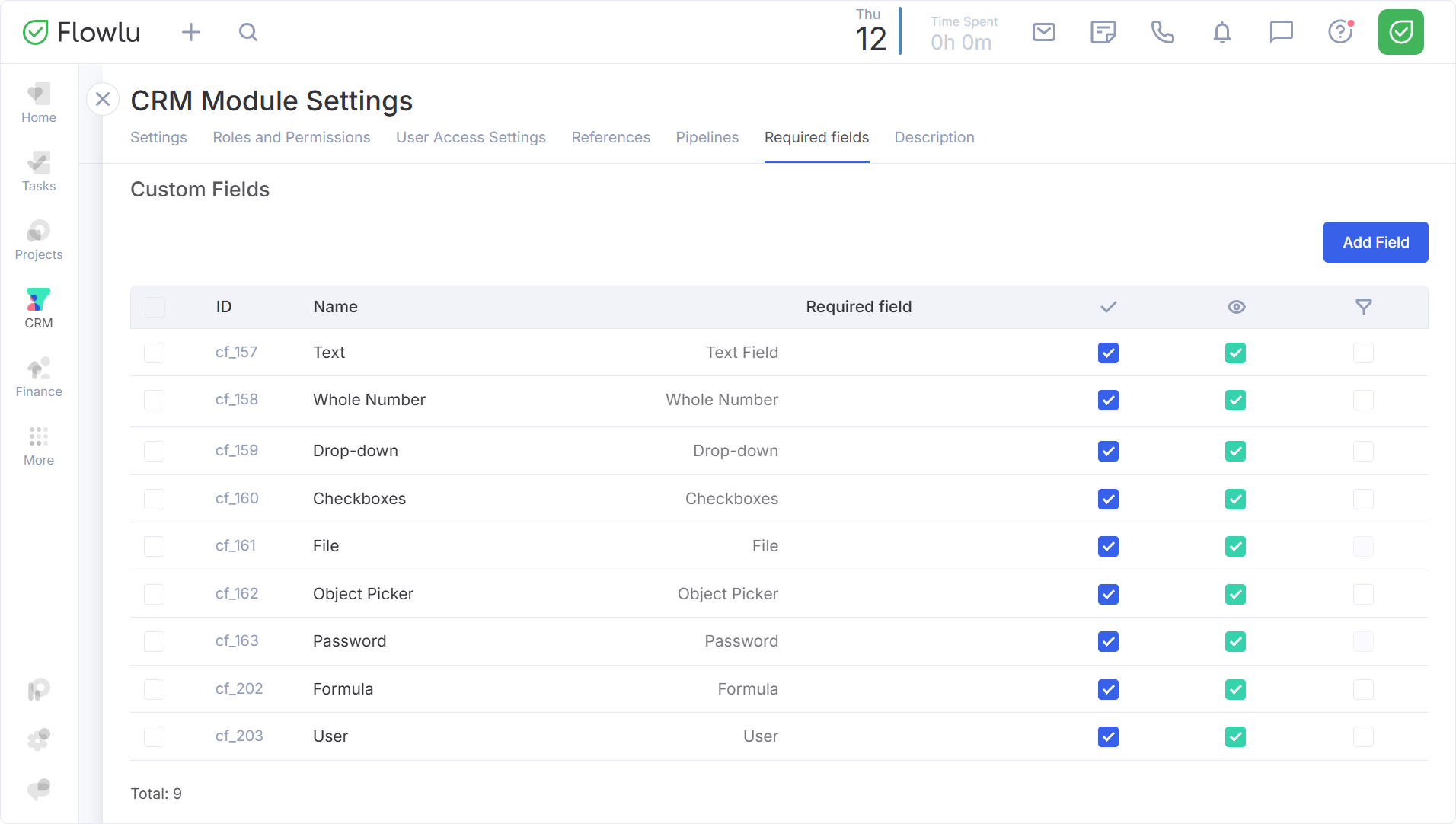Enable filter checkbox for Drop-down row
Viewport: 1456px width, 824px height.
1363,451
